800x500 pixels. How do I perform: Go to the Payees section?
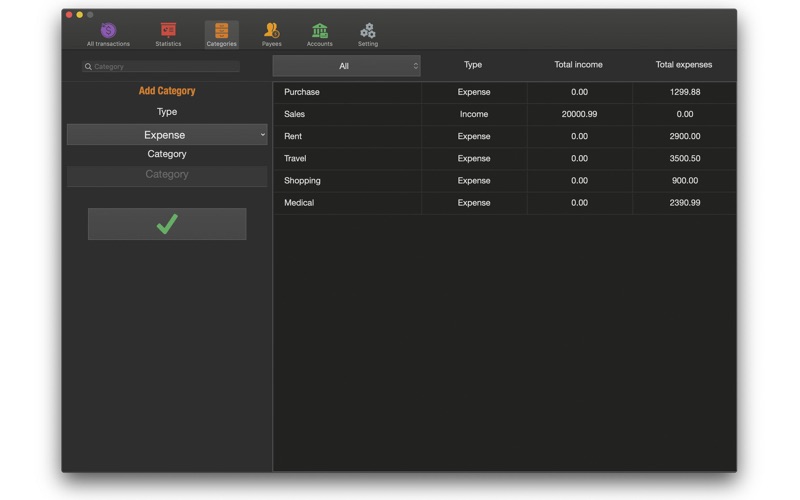tap(271, 35)
